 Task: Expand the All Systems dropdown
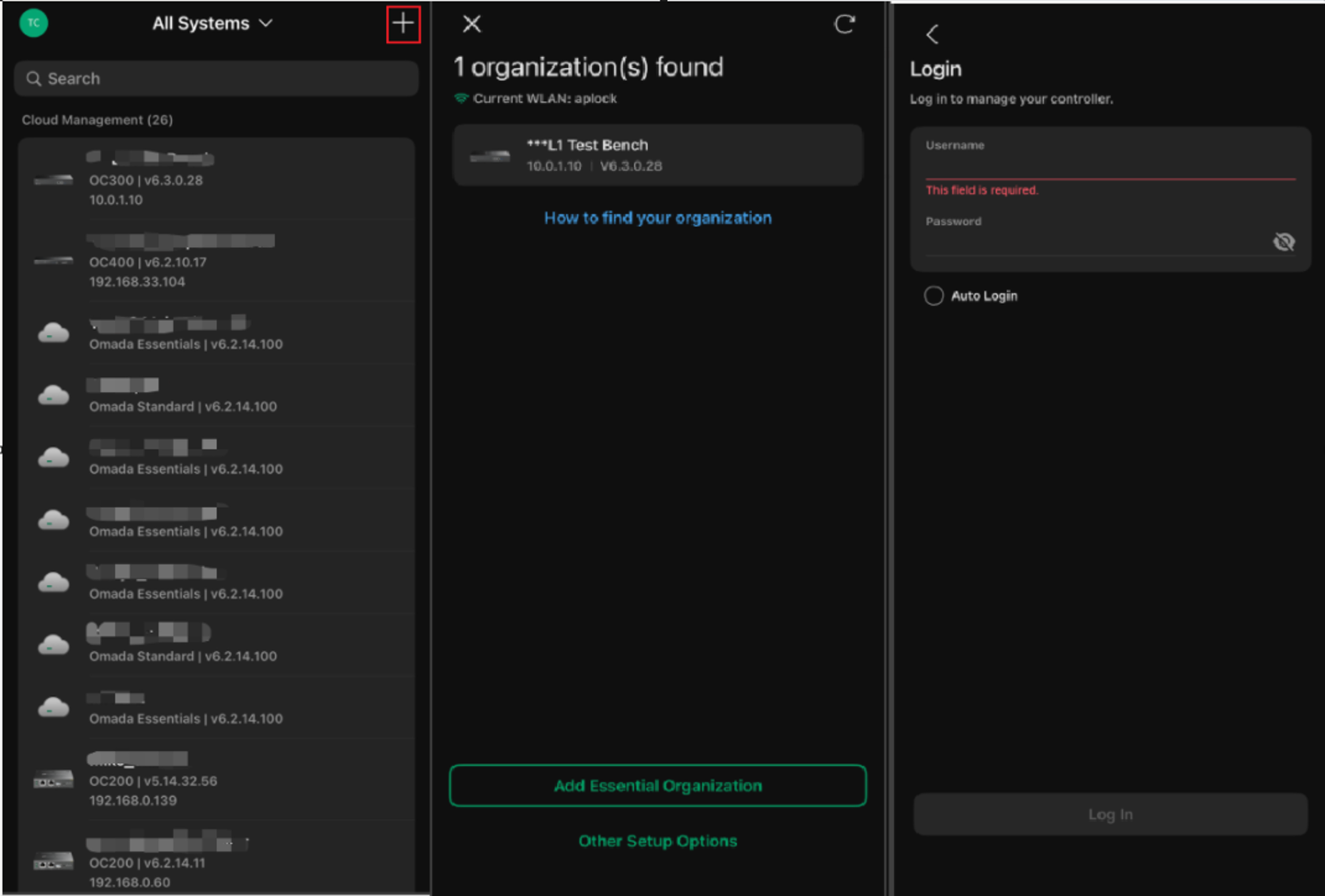click(212, 24)
